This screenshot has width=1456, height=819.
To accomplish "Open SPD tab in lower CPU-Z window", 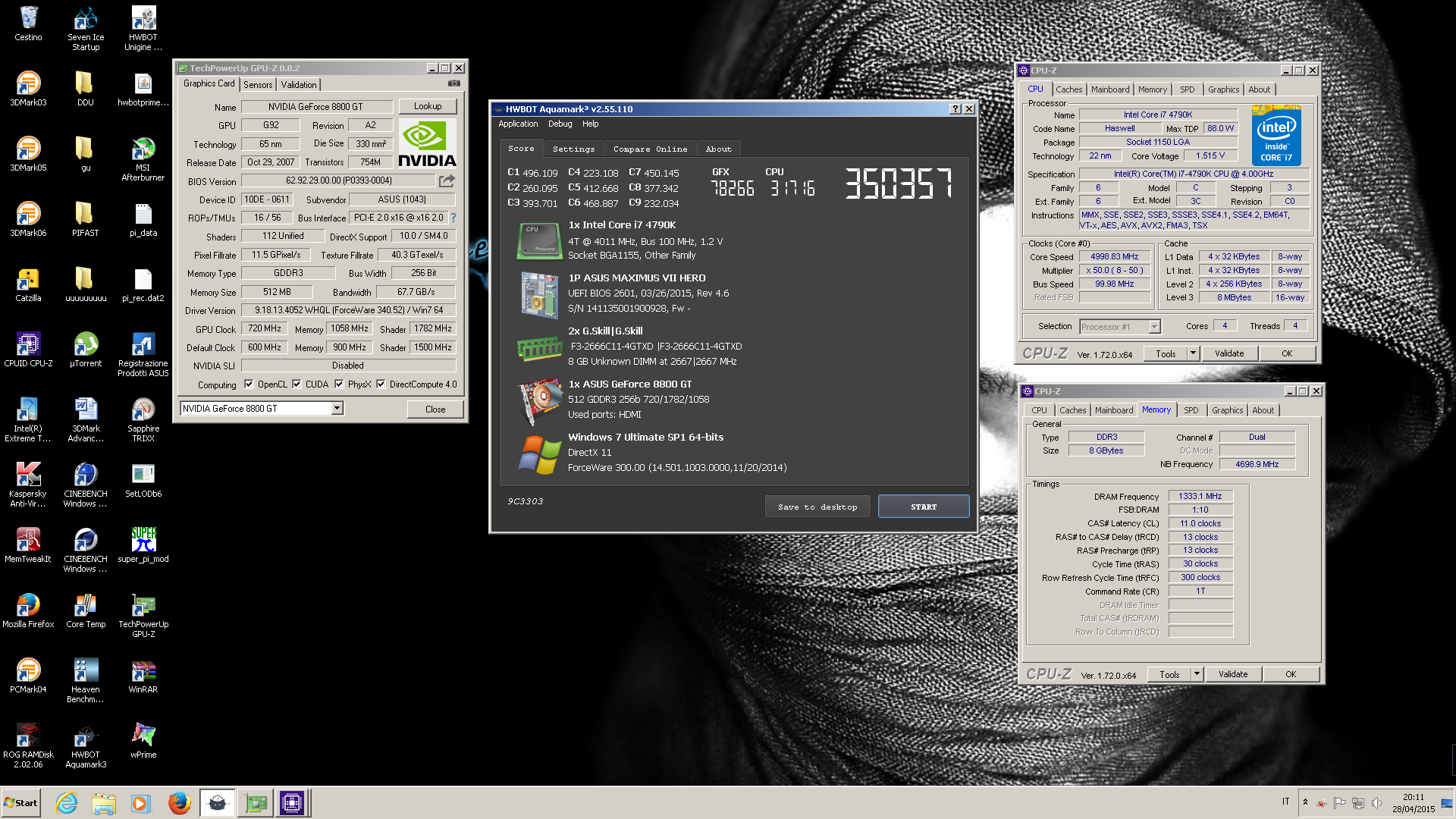I will click(1191, 410).
